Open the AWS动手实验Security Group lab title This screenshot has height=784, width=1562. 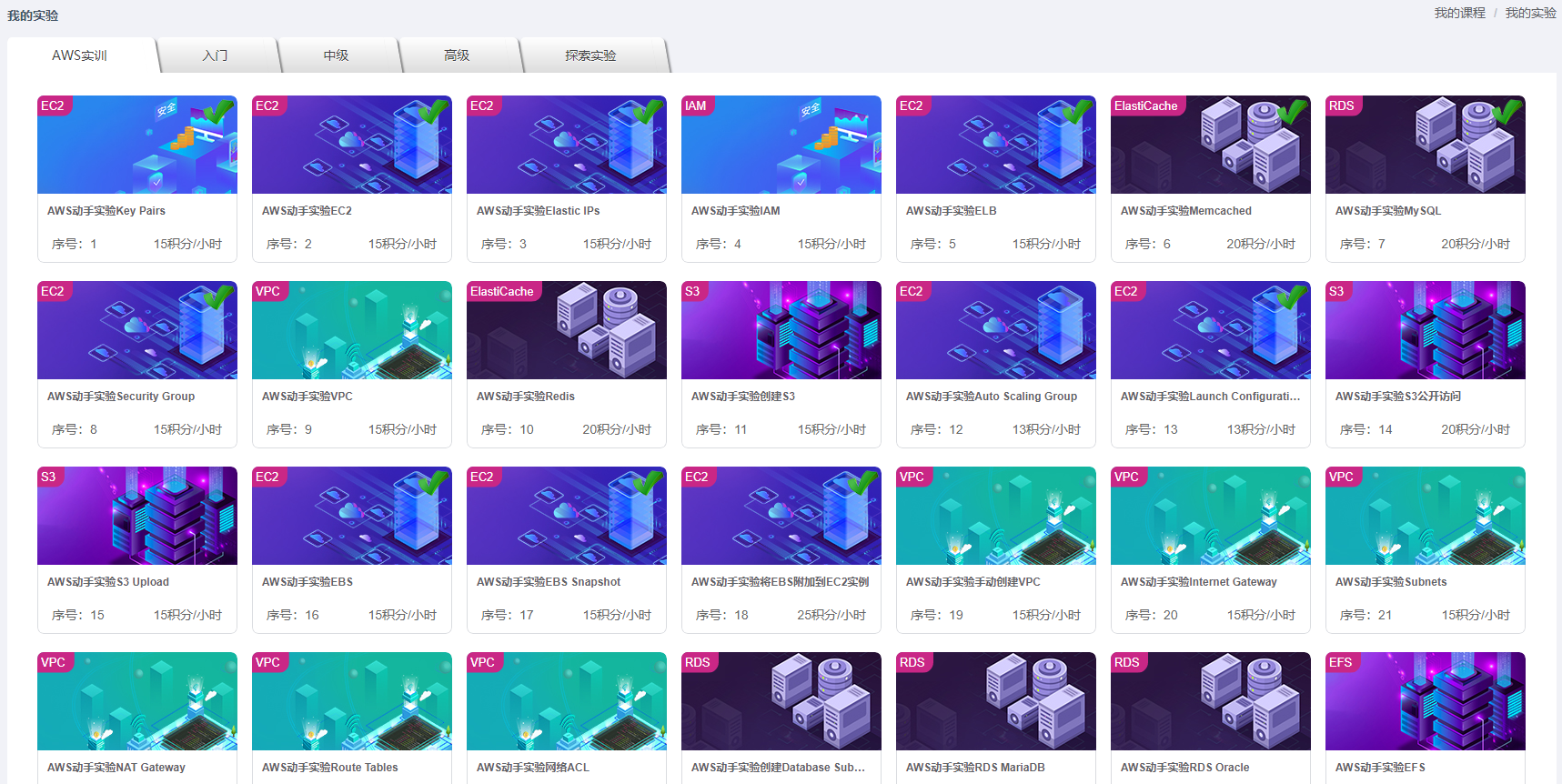pyautogui.click(x=121, y=397)
